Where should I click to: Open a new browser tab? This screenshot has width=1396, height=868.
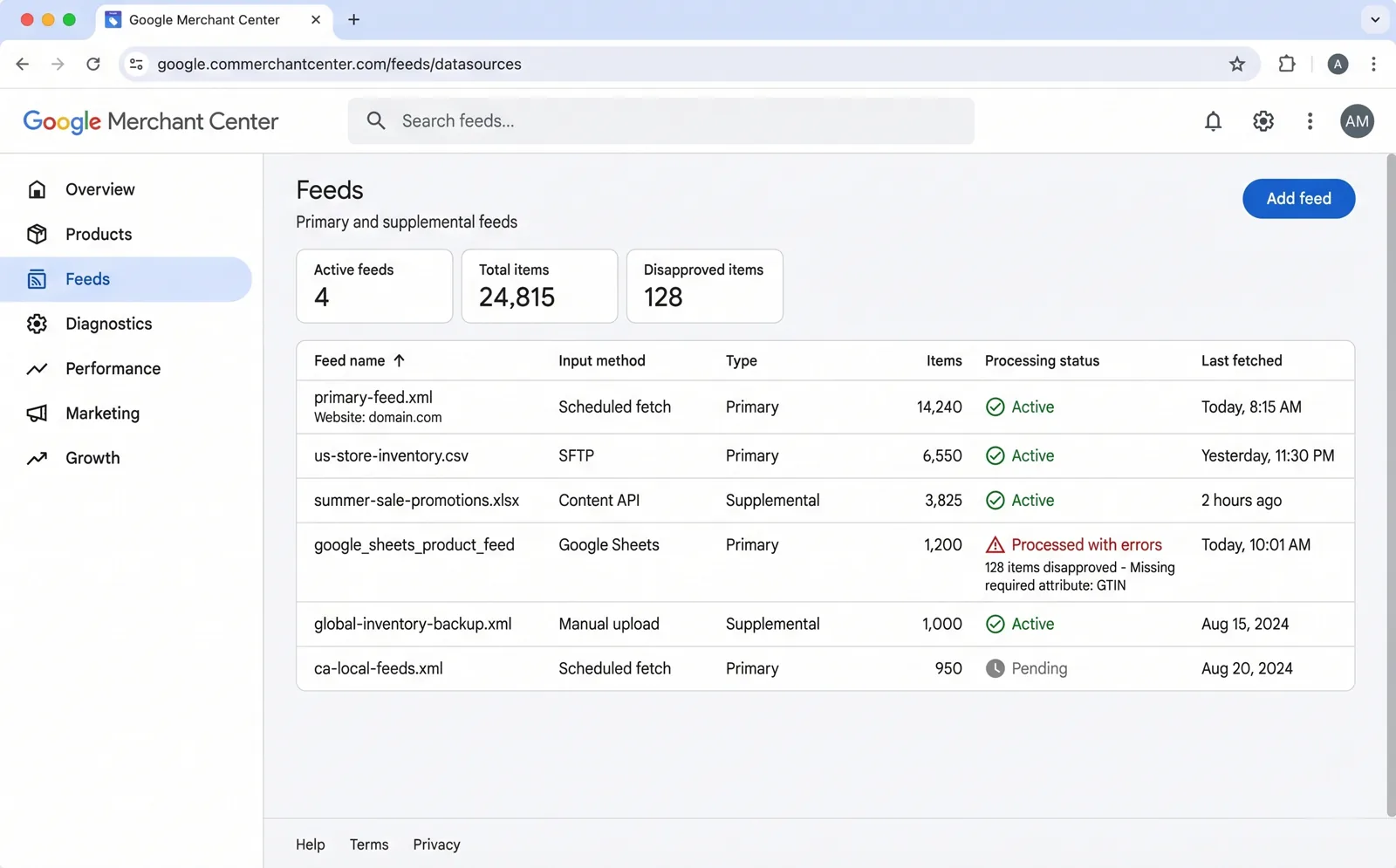tap(353, 19)
